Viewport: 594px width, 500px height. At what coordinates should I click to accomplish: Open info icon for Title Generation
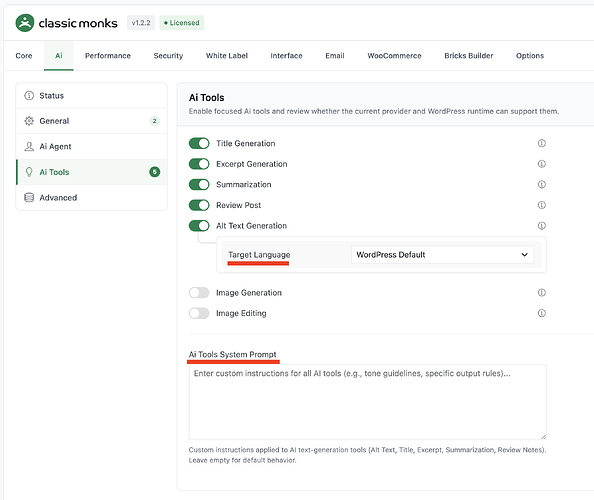click(542, 143)
